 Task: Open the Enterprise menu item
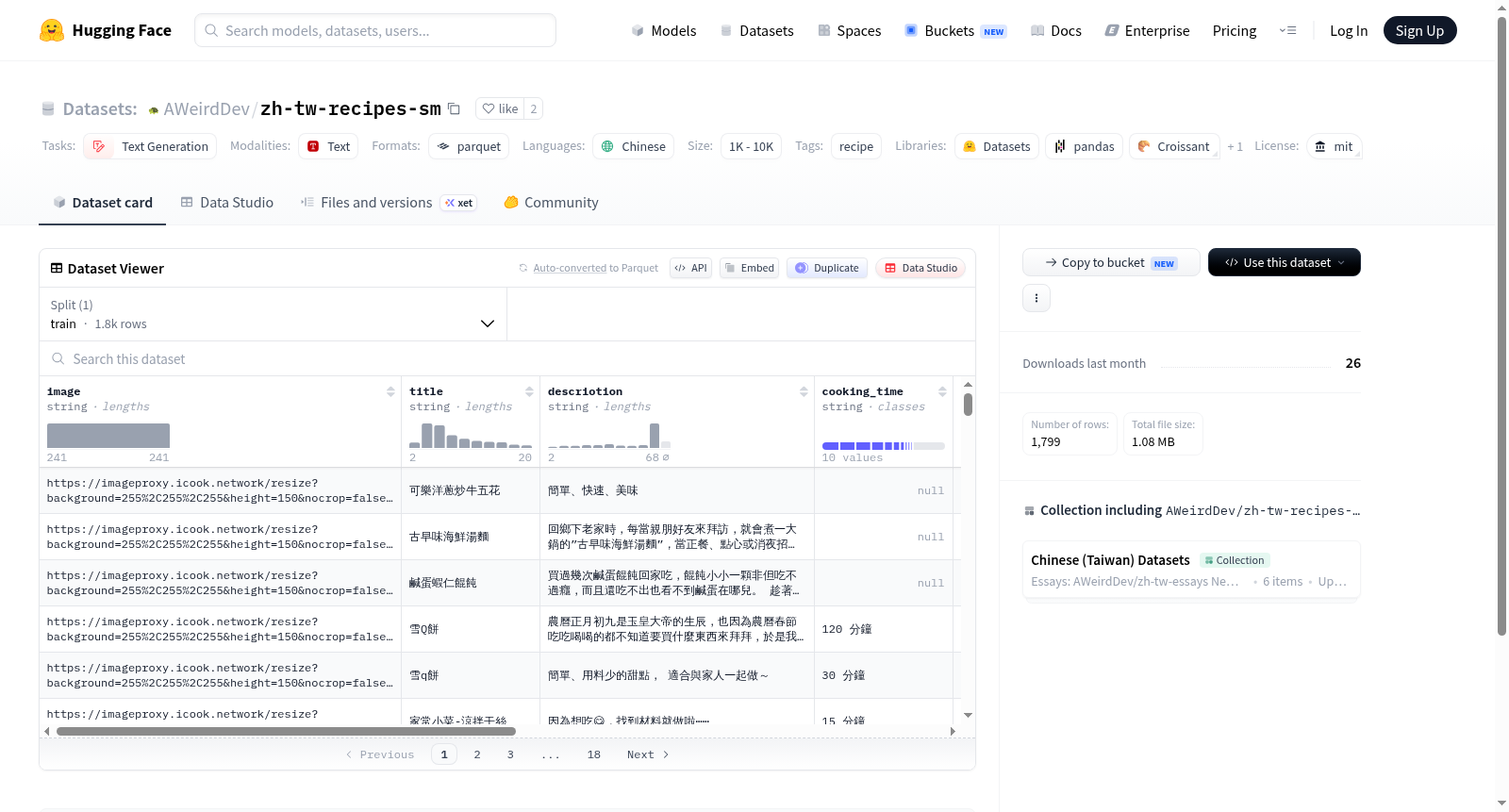[x=1147, y=30]
